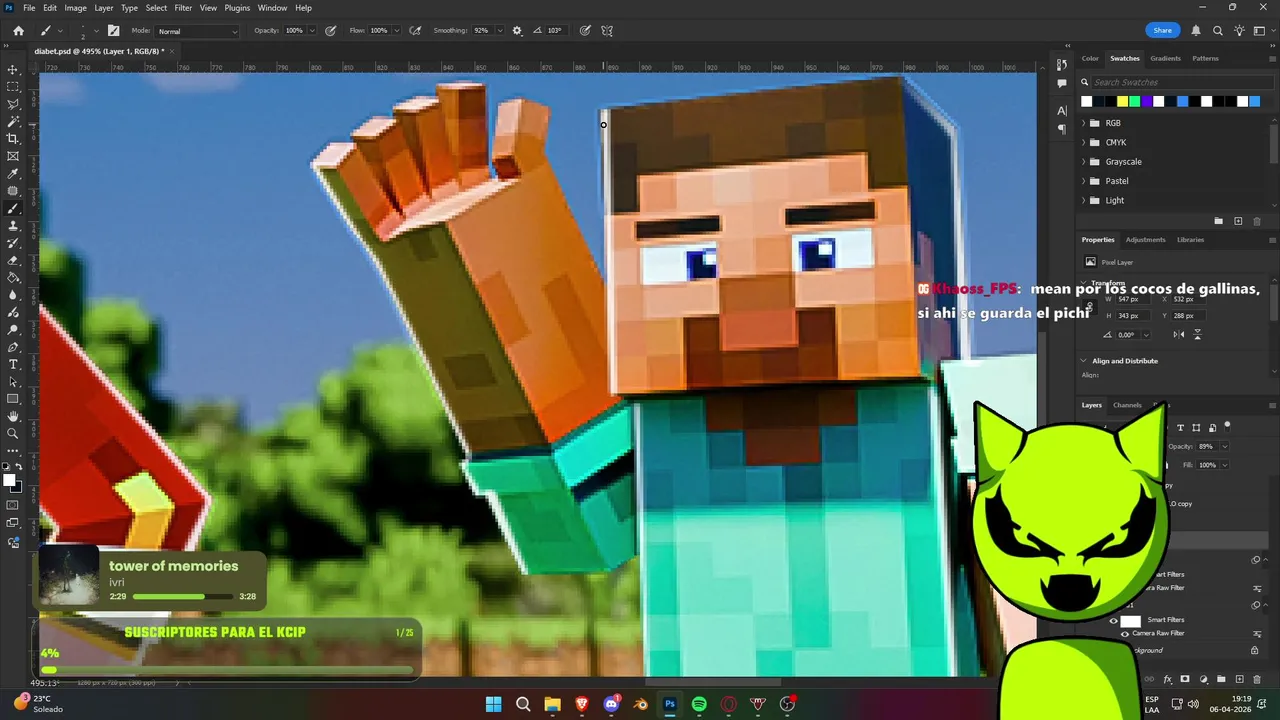1280x720 pixels.
Task: Open the History panel icon
Action: click(1062, 64)
